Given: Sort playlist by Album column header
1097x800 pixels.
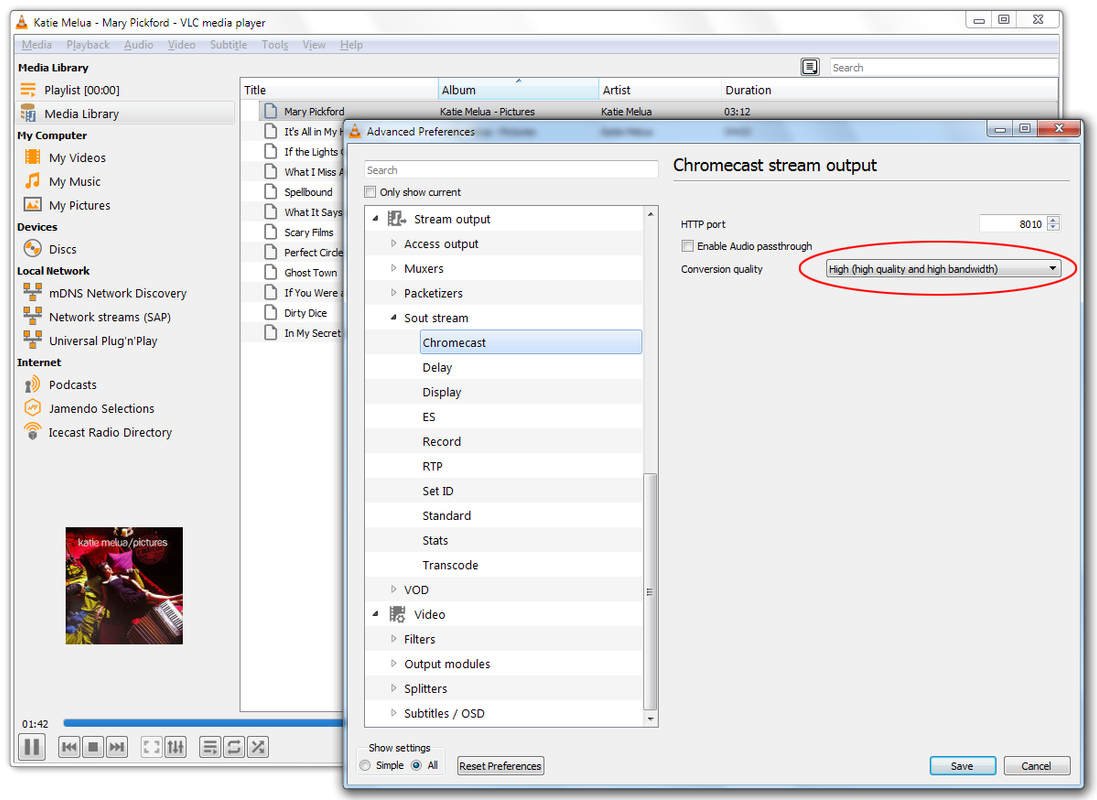Looking at the screenshot, I should pyautogui.click(x=518, y=90).
